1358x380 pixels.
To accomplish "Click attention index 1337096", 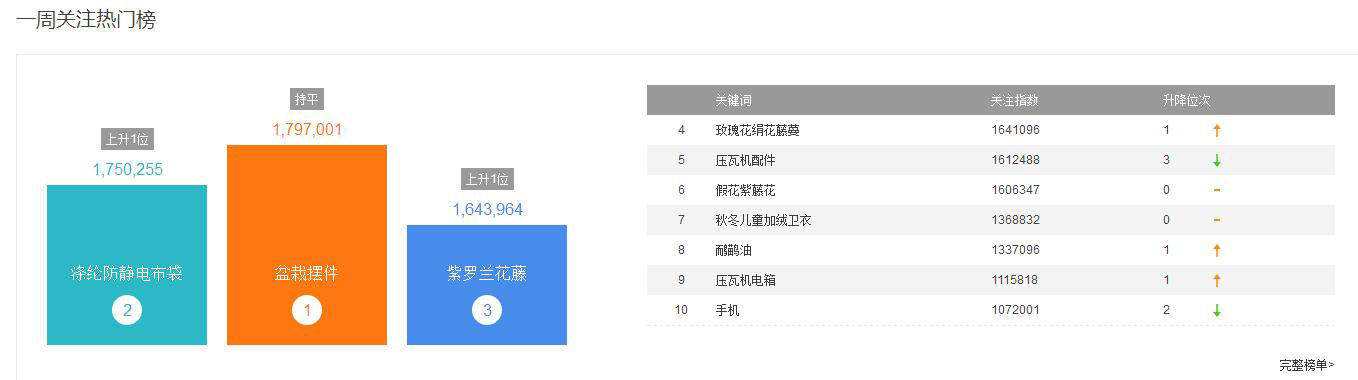I will click(1015, 250).
